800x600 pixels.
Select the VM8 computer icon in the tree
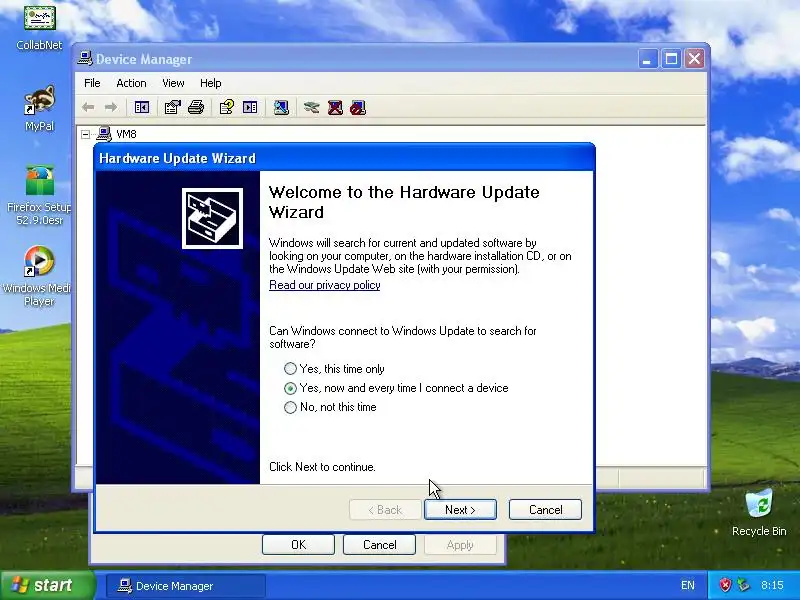(x=104, y=134)
